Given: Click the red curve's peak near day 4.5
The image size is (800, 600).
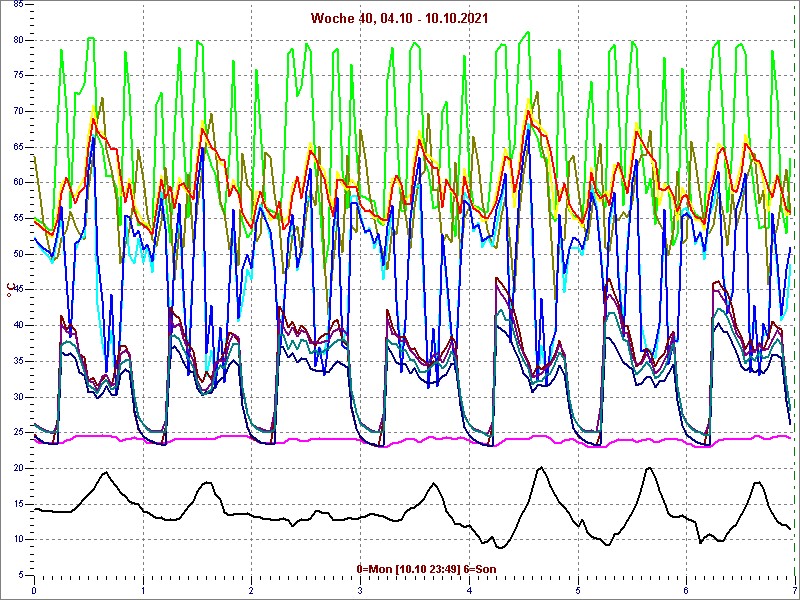Looking at the screenshot, I should (x=529, y=111).
